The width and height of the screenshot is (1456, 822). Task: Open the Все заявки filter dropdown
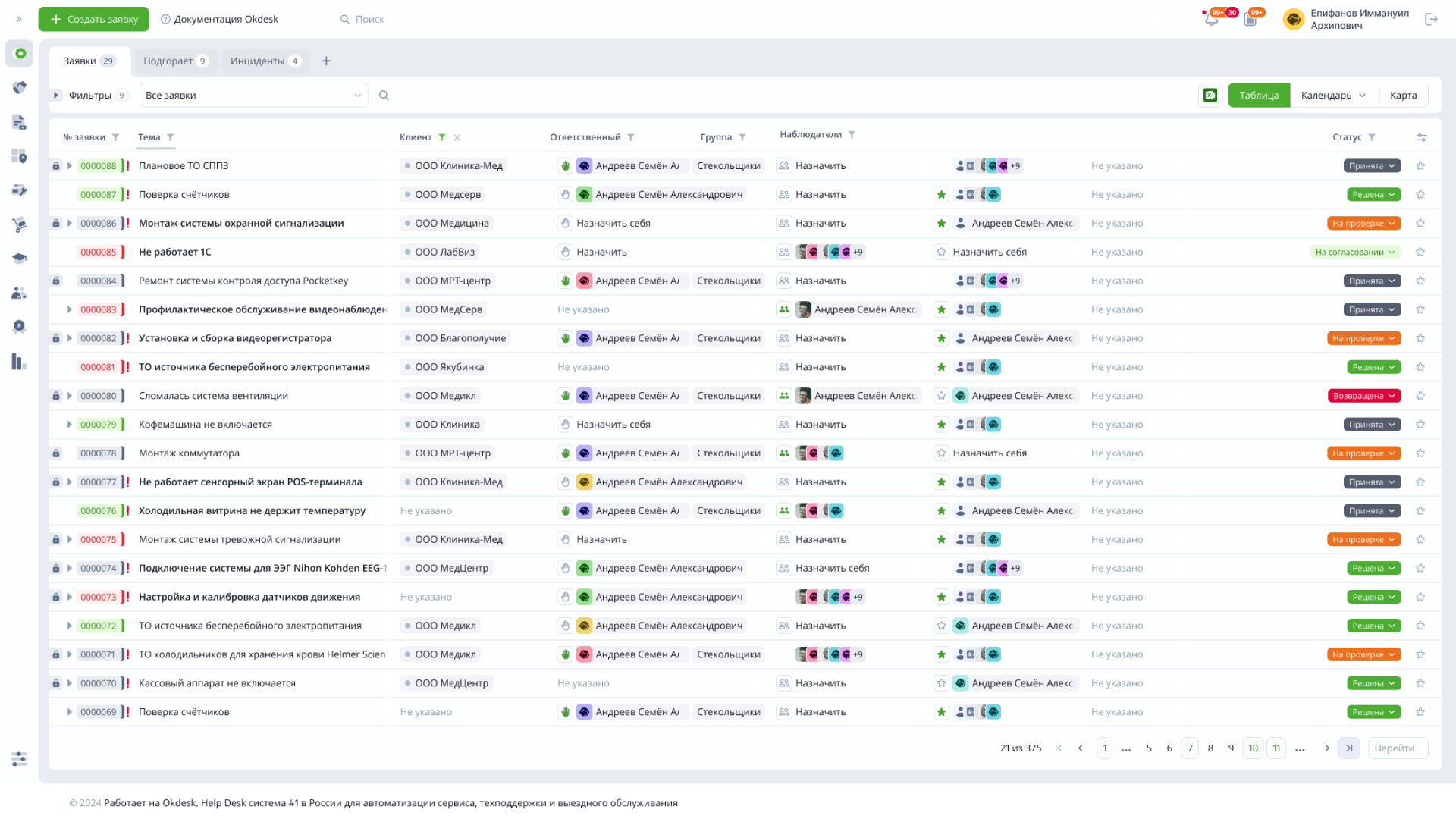click(253, 96)
